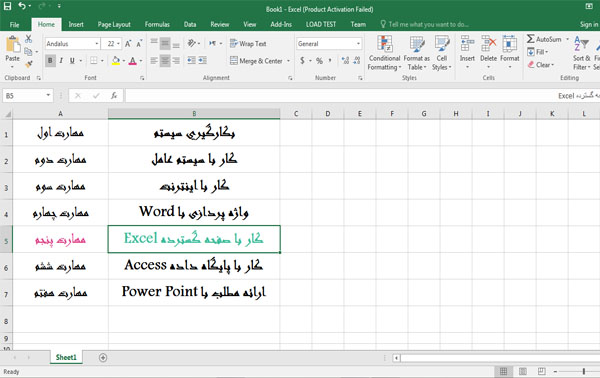Cut selection with the scissors icon

pyautogui.click(x=28, y=39)
